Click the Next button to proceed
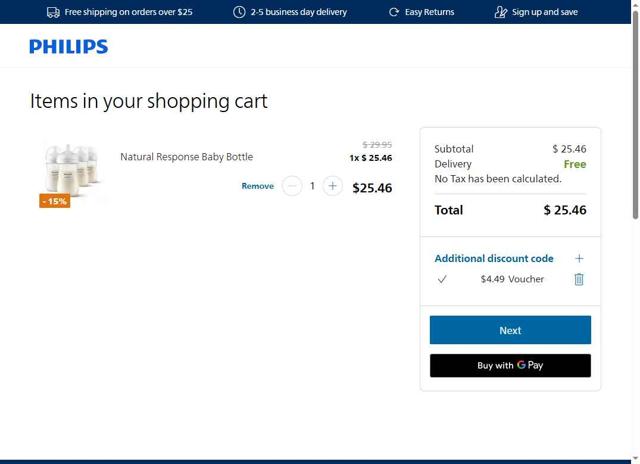The width and height of the screenshot is (640, 464). pos(510,330)
